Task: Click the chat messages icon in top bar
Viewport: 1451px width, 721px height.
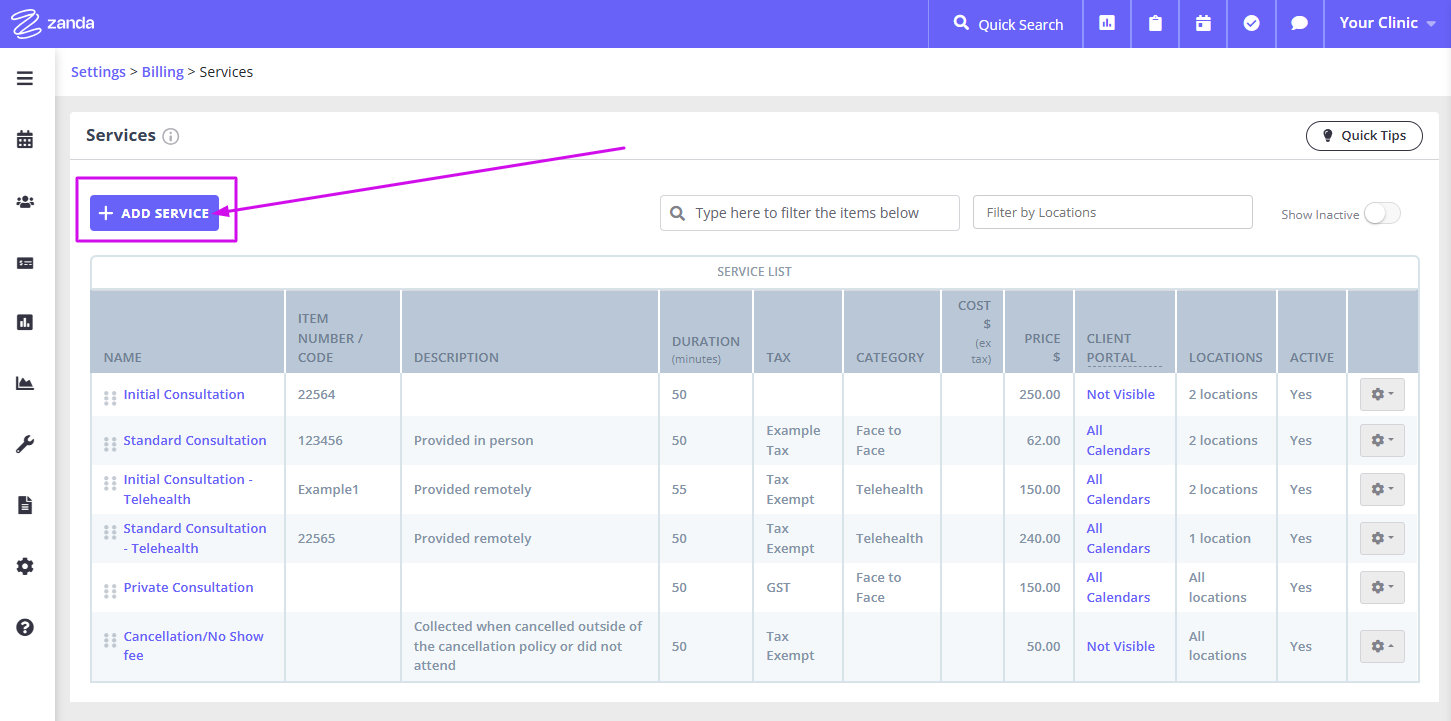Action: (1299, 24)
